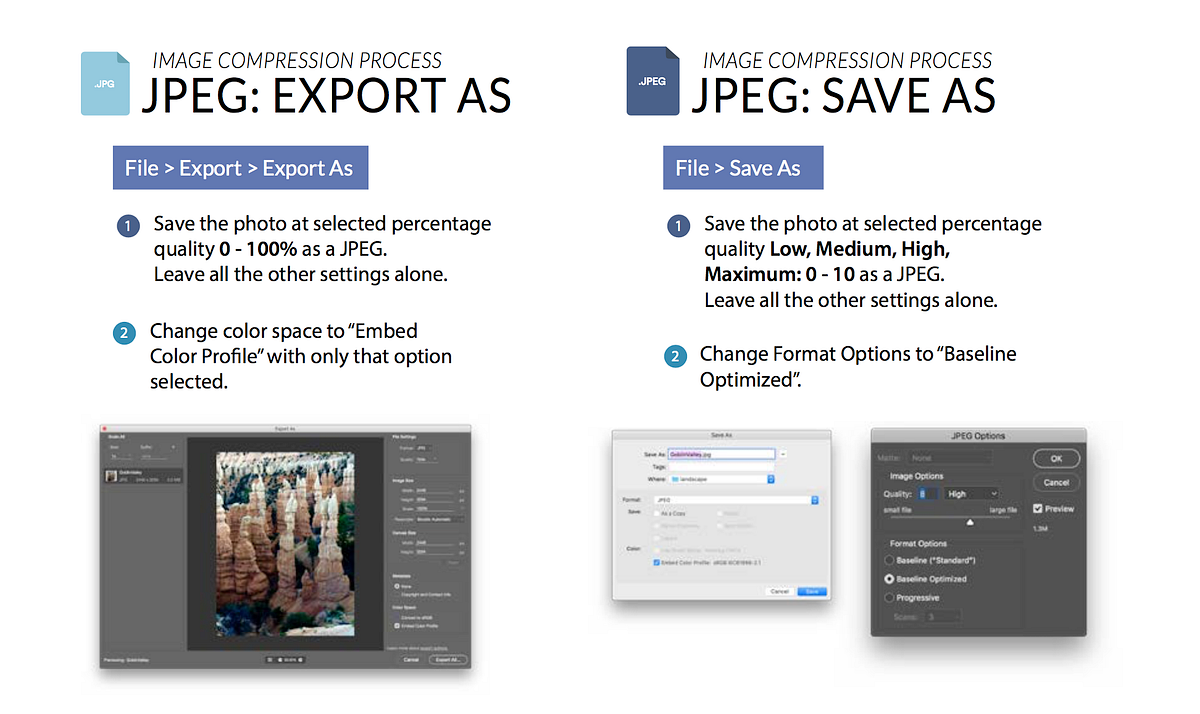Screen dimensions: 1200x714
Task: Click Canvas Size Width field
Action: [x=434, y=543]
